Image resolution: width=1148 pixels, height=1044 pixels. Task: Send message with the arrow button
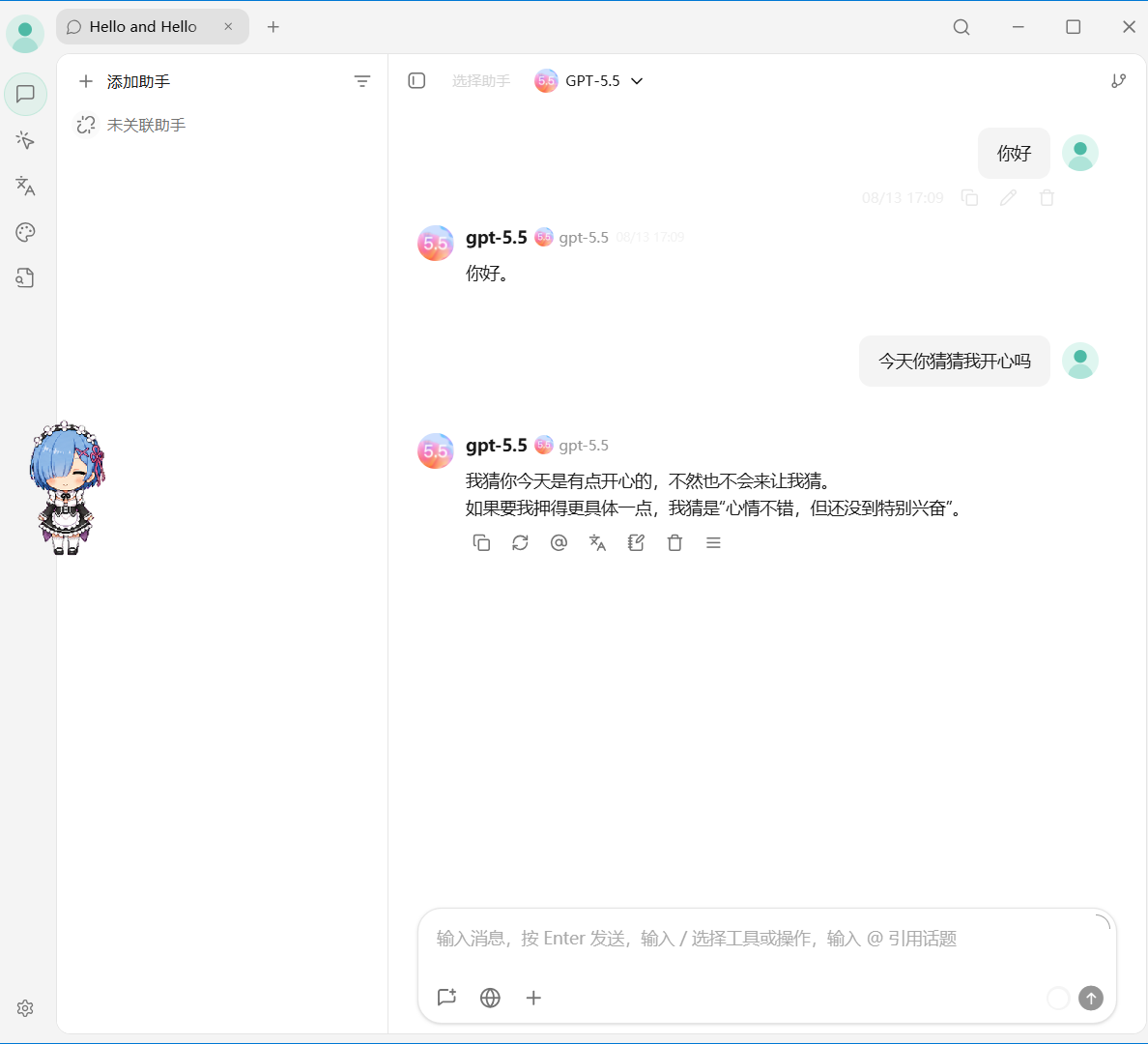point(1091,998)
